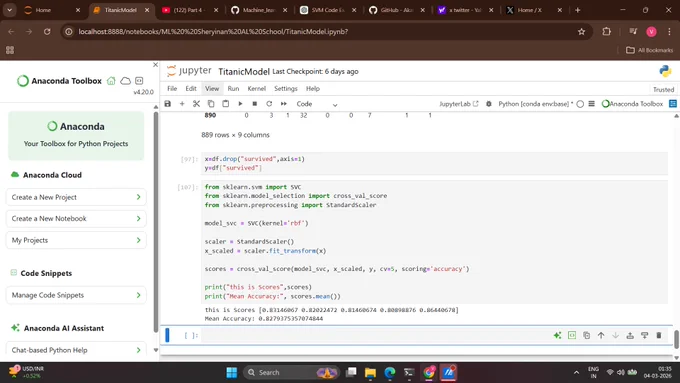Viewport: 680px width, 383px height.
Task: Insert a new cell with the plus icon
Action: tap(182, 104)
